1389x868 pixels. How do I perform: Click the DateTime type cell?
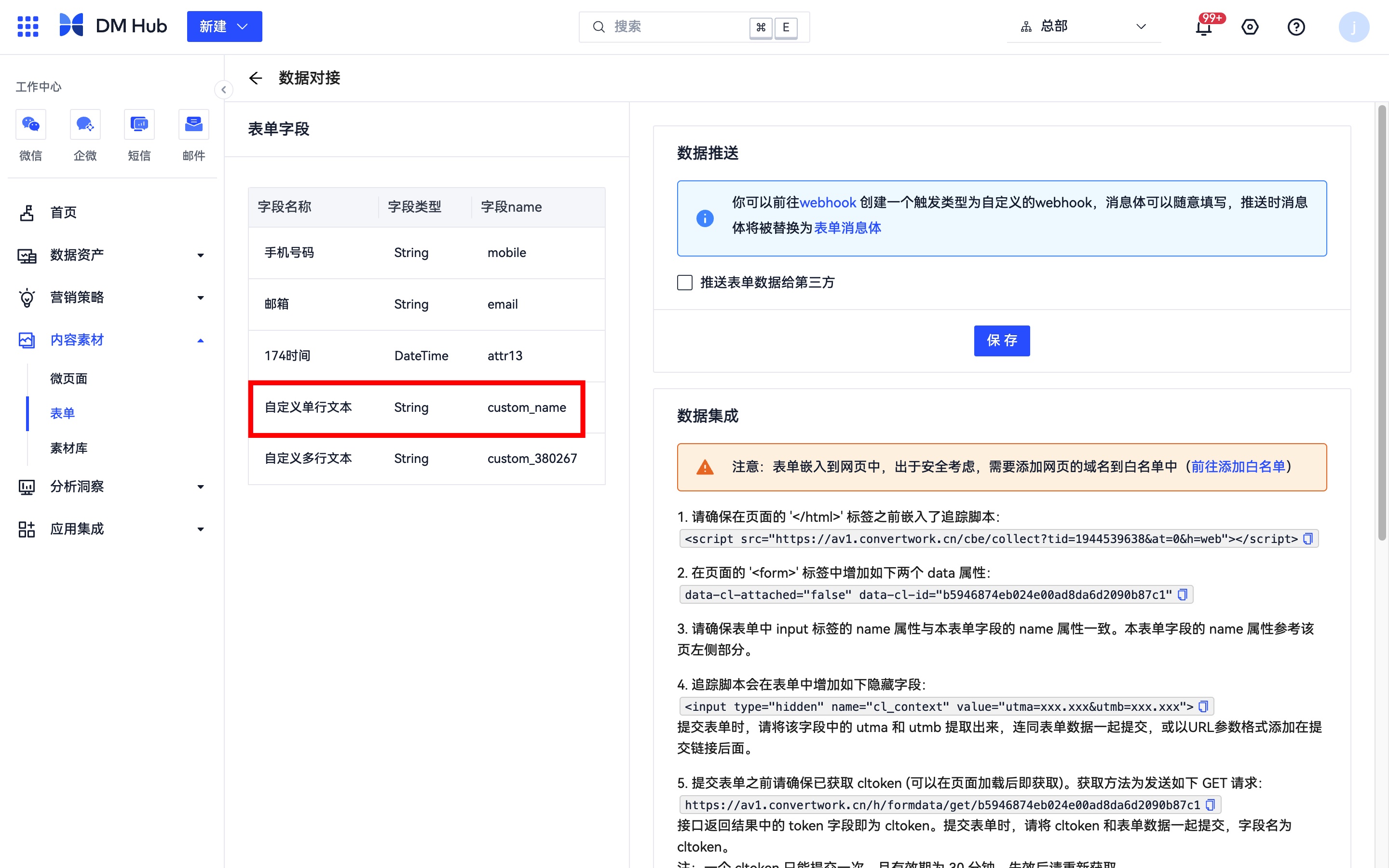[x=422, y=356]
